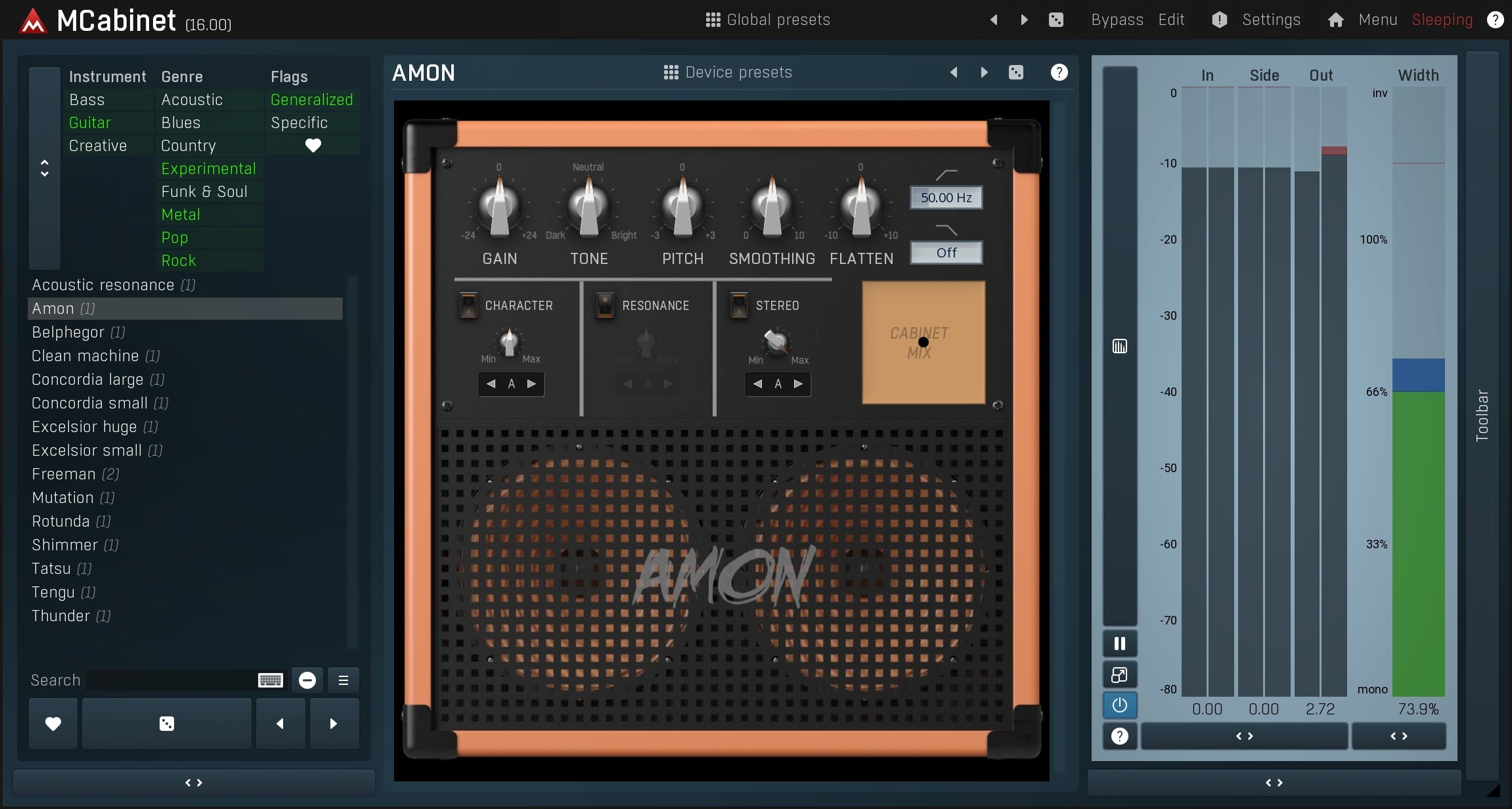This screenshot has height=809, width=1512.
Task: Turn the Flatten filter Off button on
Action: pos(946,252)
